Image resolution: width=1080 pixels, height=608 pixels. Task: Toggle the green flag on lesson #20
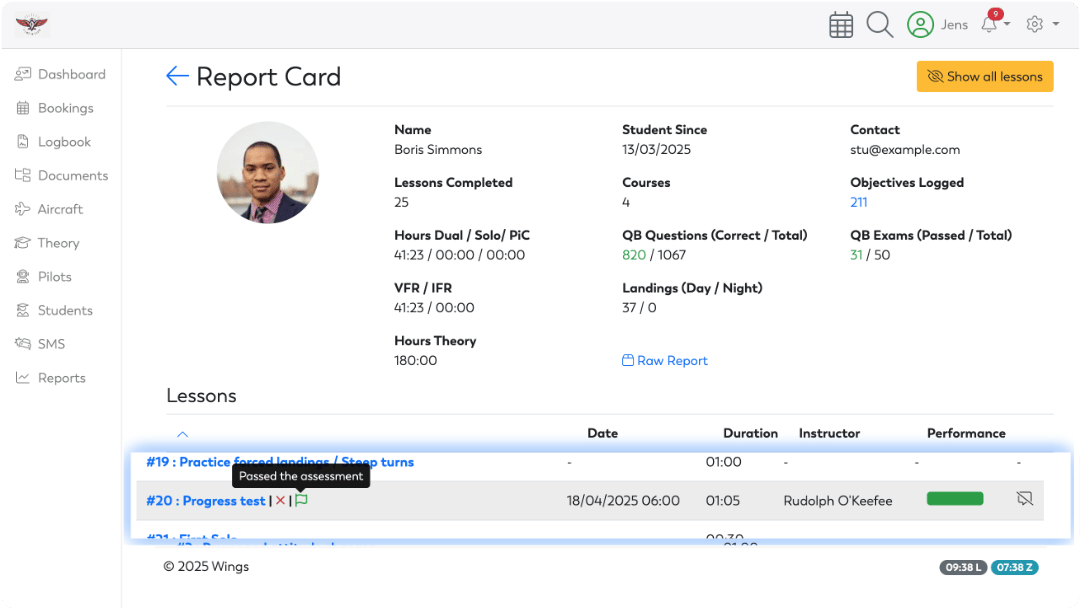coord(301,500)
